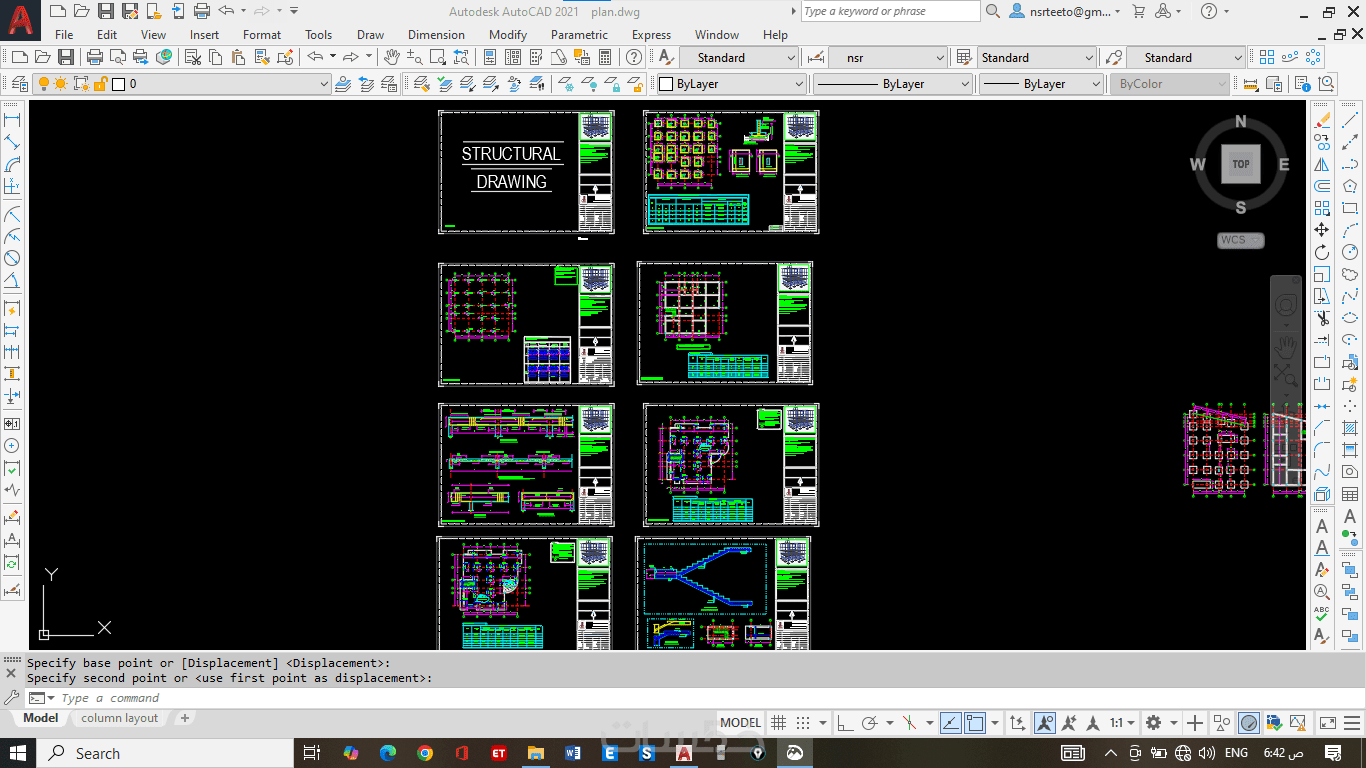The image size is (1366, 768).
Task: Click the Text Style icon beside Standard dropdown
Action: click(665, 57)
